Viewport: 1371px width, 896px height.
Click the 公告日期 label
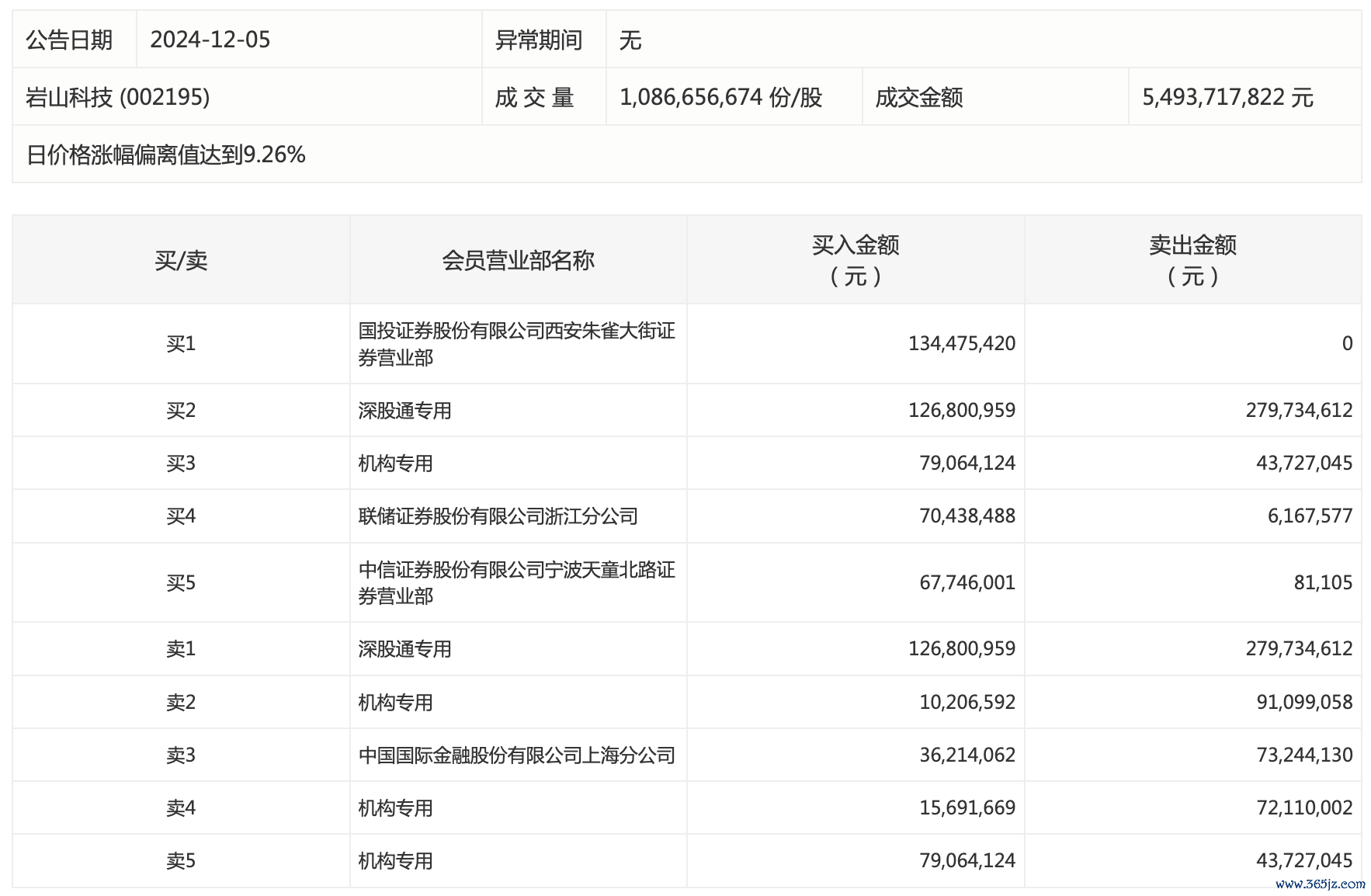click(69, 40)
